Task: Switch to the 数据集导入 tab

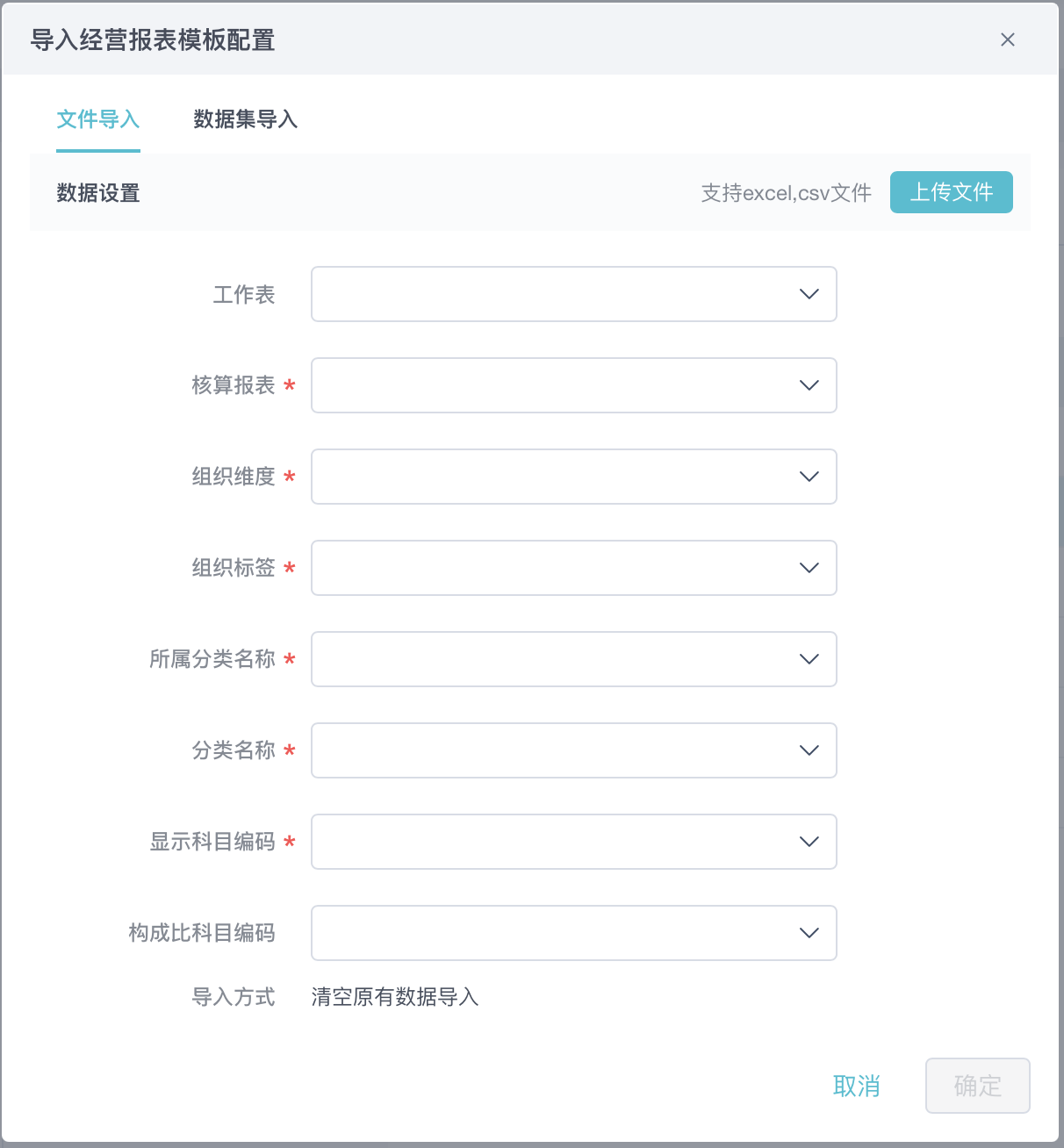Action: click(x=246, y=119)
